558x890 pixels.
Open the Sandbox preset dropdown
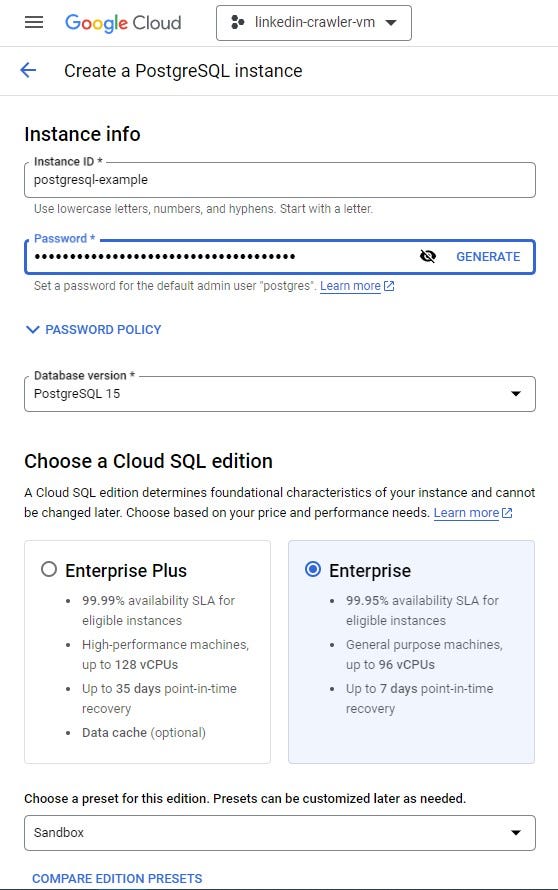(x=280, y=833)
